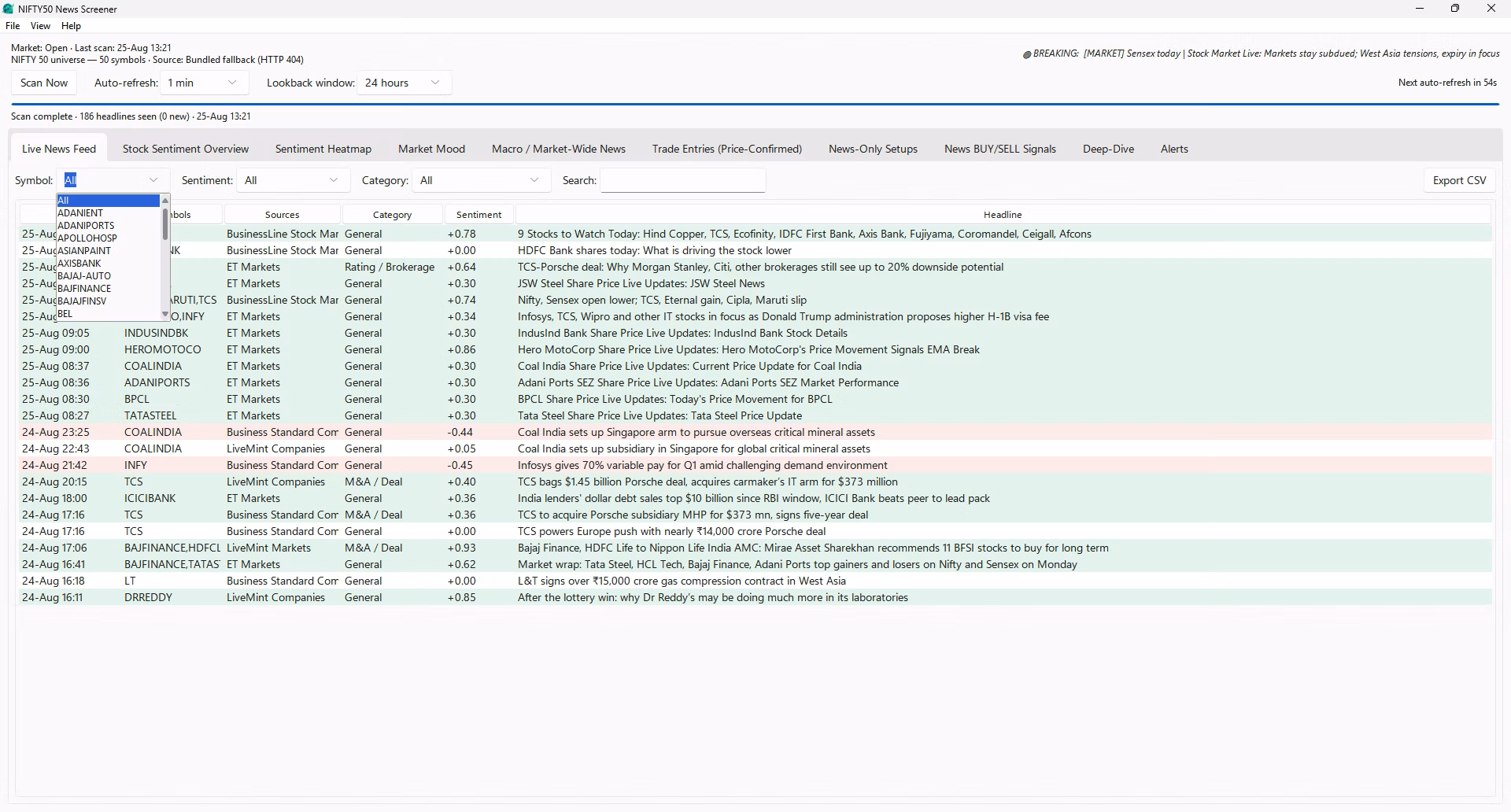Sort by the Sources column header
This screenshot has height=812, width=1511.
283,215
